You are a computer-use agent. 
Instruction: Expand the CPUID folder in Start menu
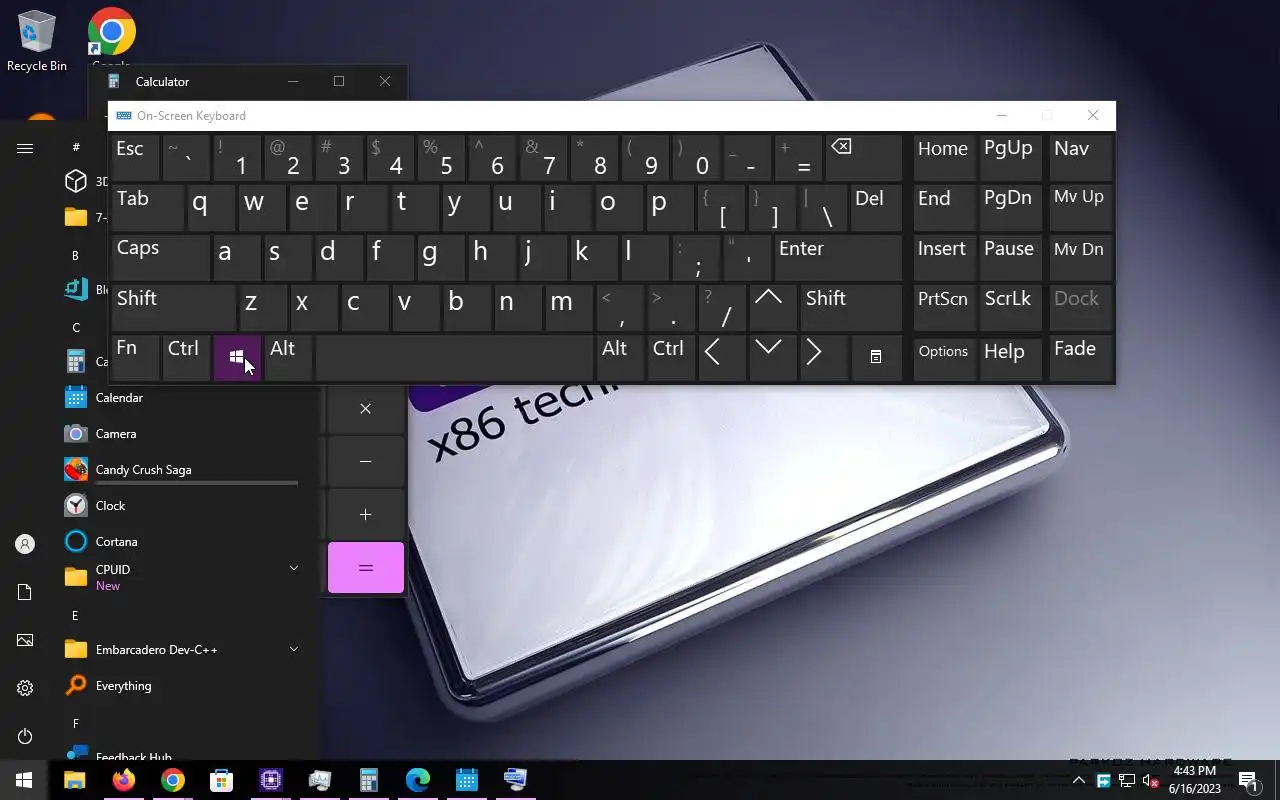click(294, 568)
